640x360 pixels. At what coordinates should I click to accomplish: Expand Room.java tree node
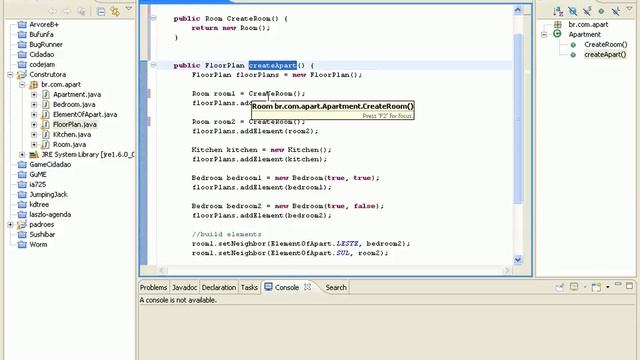coord(34,144)
